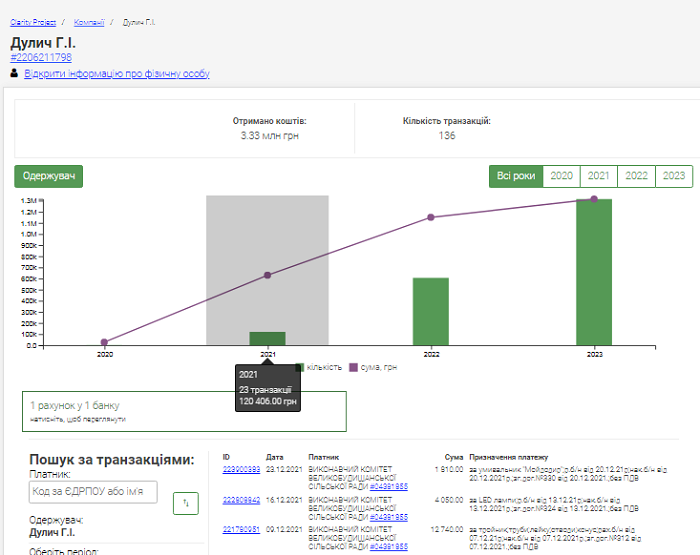Screen dimensions: 700x555
Task: Open transaction ID 222809942
Action: 241,499
